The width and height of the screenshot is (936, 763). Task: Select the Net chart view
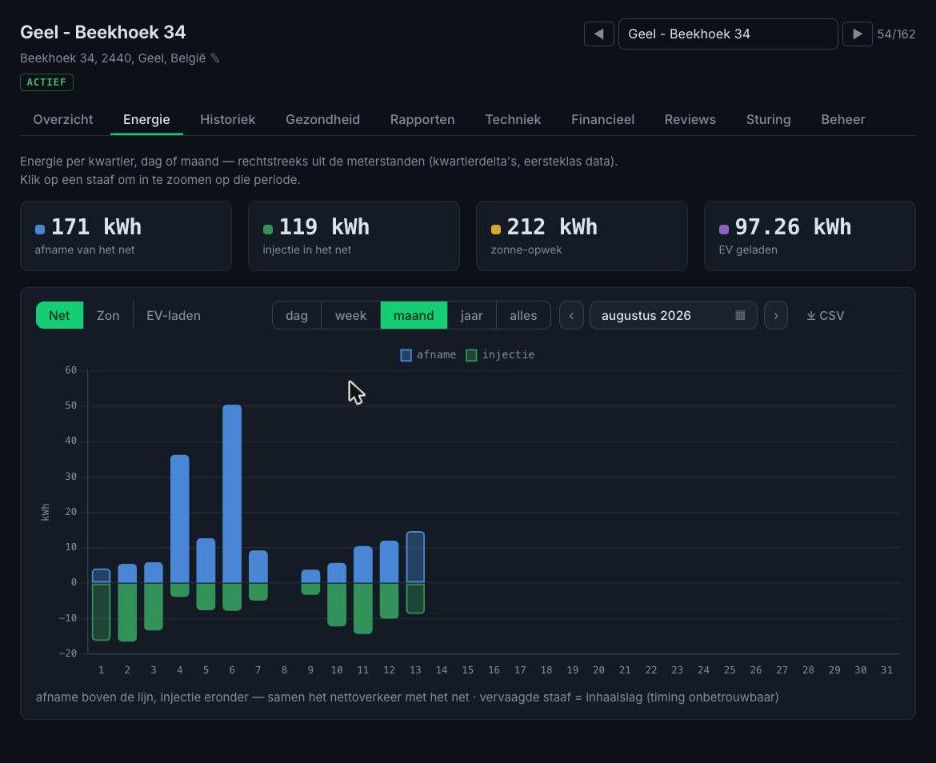tap(59, 315)
